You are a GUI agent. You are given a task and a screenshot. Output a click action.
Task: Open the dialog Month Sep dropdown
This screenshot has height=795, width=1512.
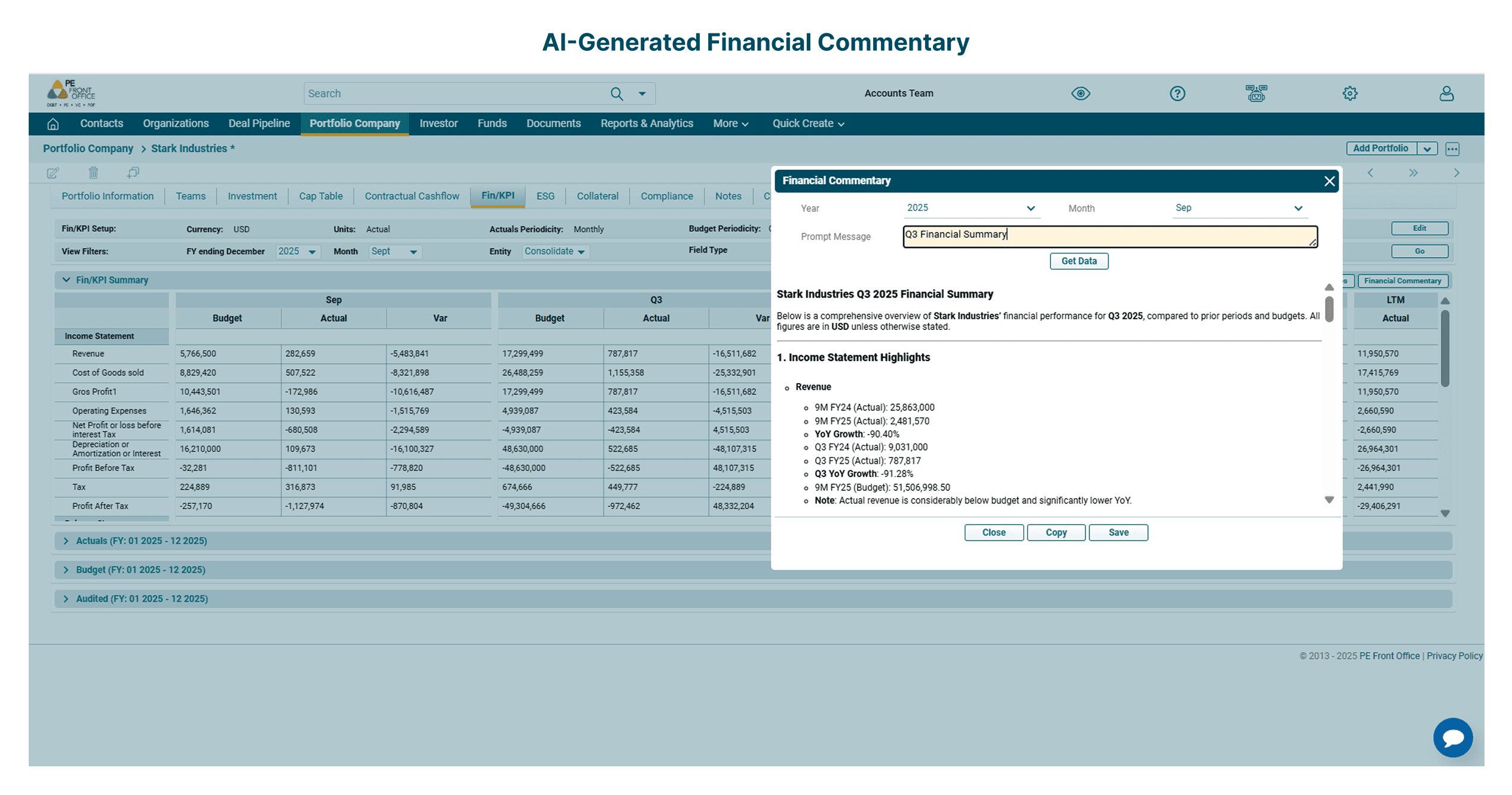click(1239, 208)
